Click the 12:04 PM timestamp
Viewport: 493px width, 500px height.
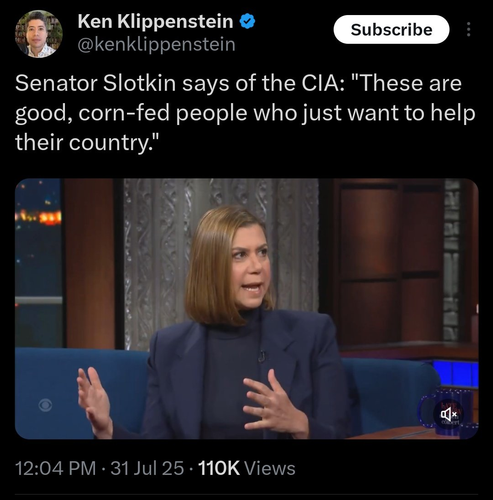56,468
